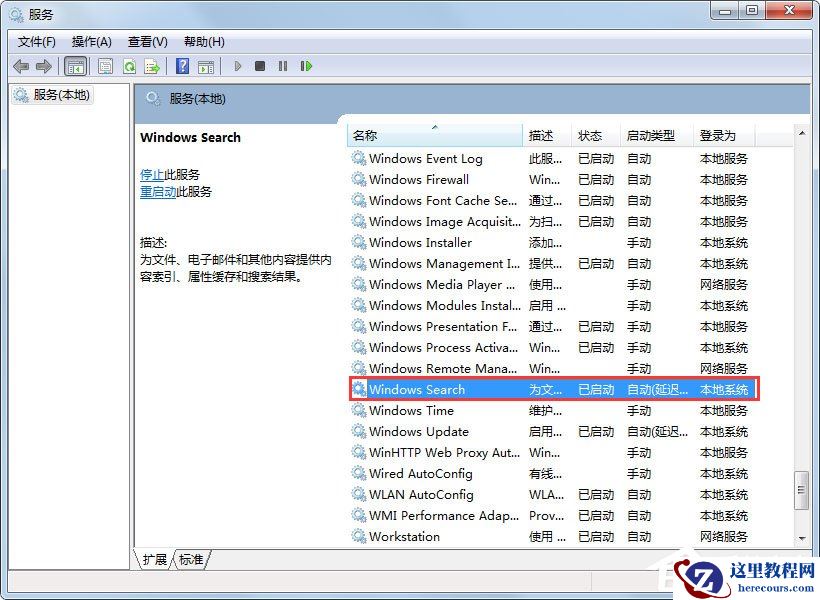Refresh the services list icon
The image size is (820, 600).
click(130, 66)
